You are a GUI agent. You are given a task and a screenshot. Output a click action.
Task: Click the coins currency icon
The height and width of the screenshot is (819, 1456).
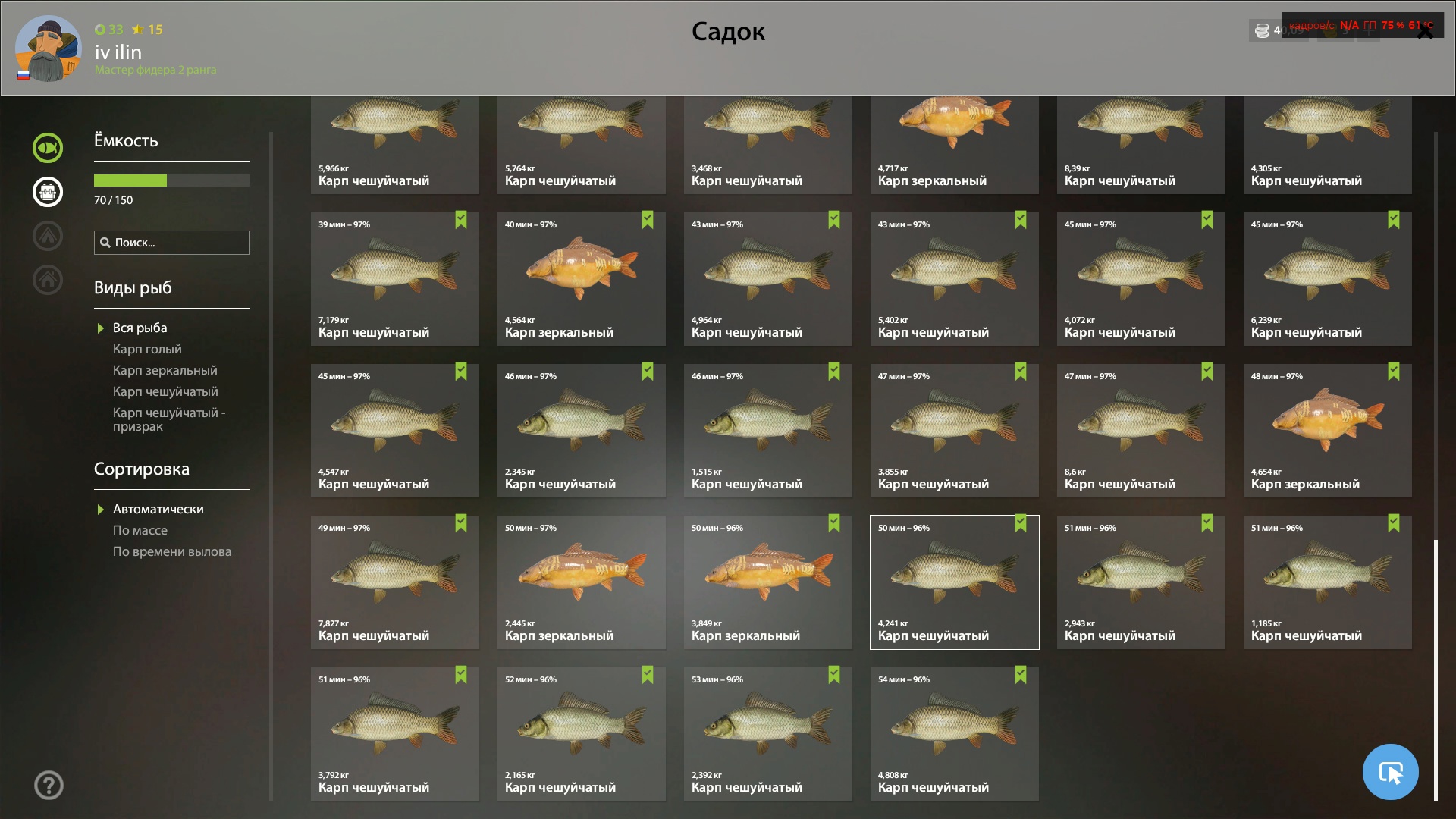coord(1262,30)
